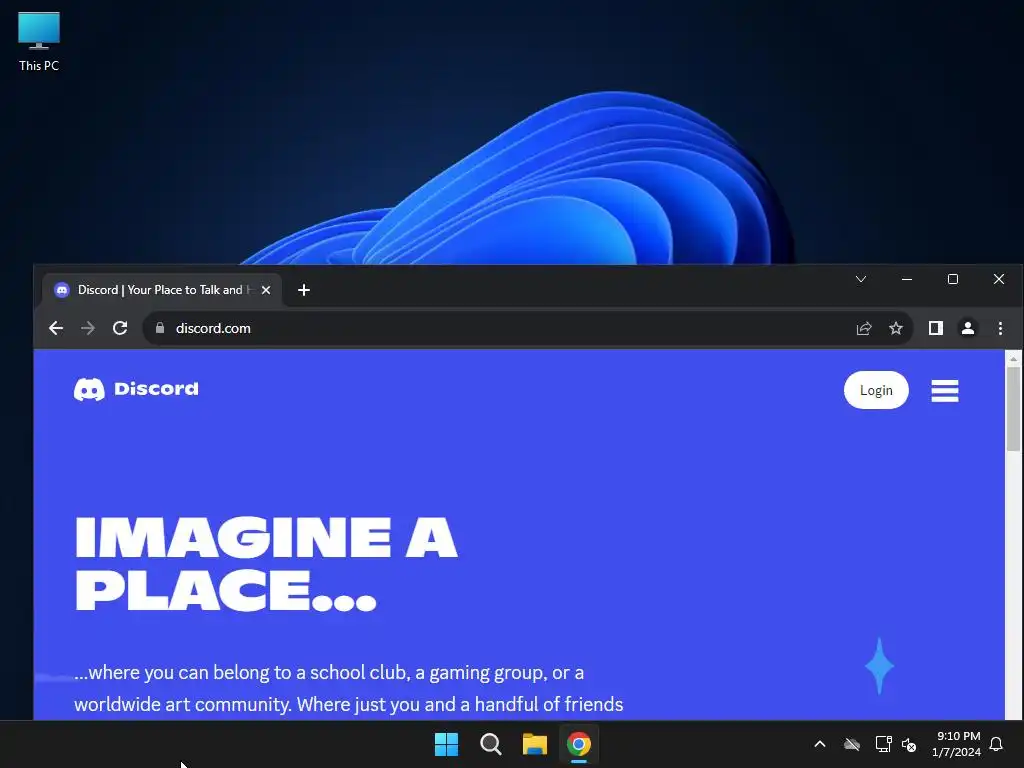Open the hamburger menu on Discord page
Image resolution: width=1024 pixels, height=768 pixels.
point(944,391)
